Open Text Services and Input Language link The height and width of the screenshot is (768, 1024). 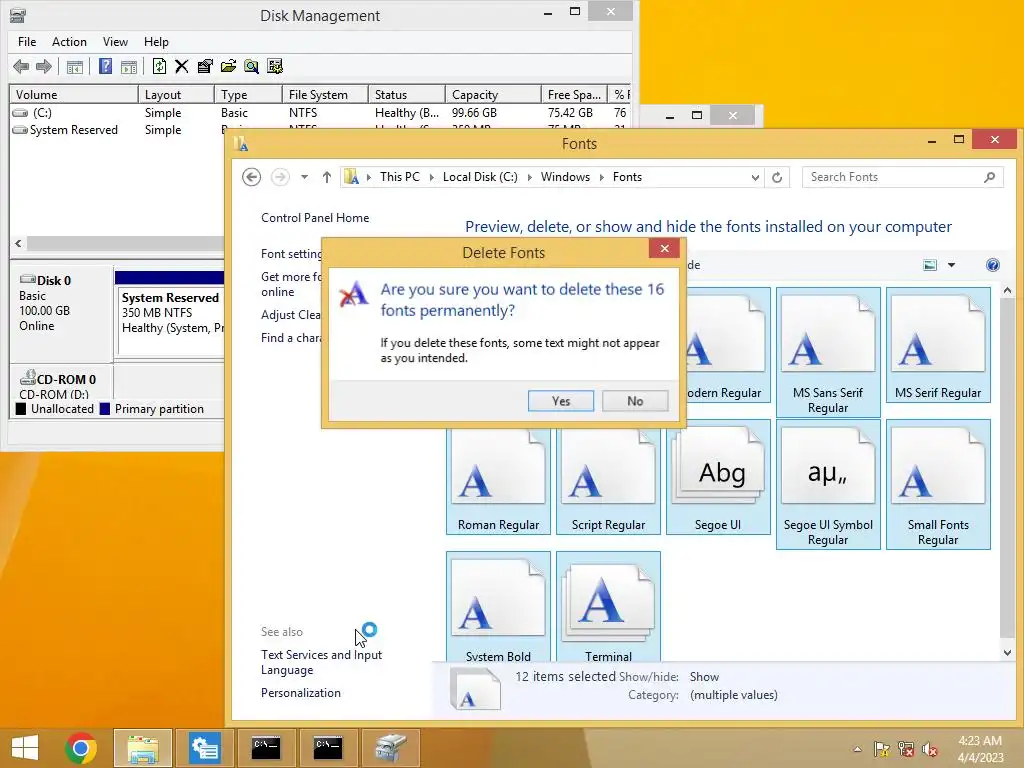click(x=321, y=662)
